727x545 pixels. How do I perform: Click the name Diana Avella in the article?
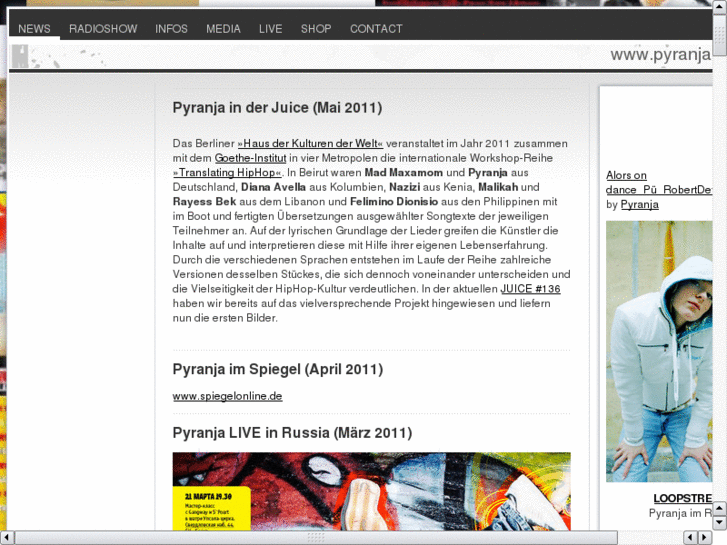click(273, 187)
